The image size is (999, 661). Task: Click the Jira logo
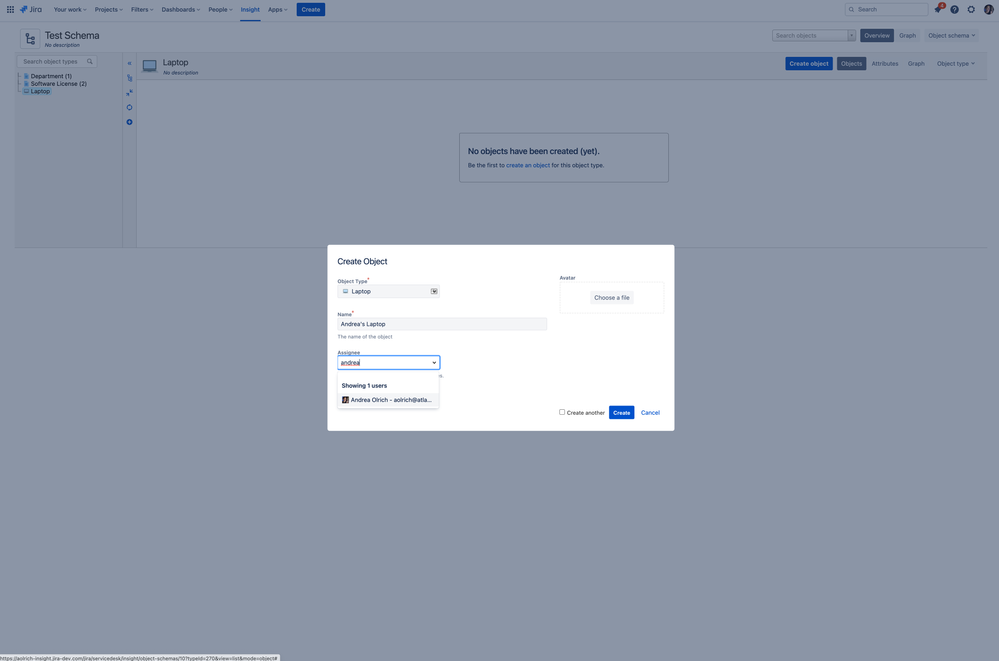tap(31, 10)
